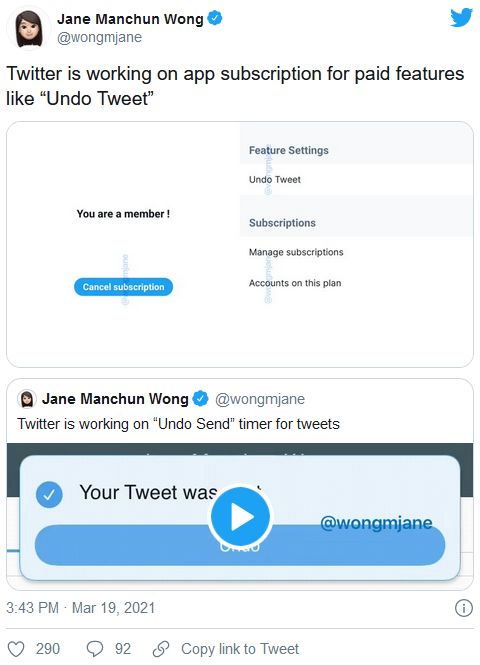Click the Undo progress bar in video

click(240, 545)
